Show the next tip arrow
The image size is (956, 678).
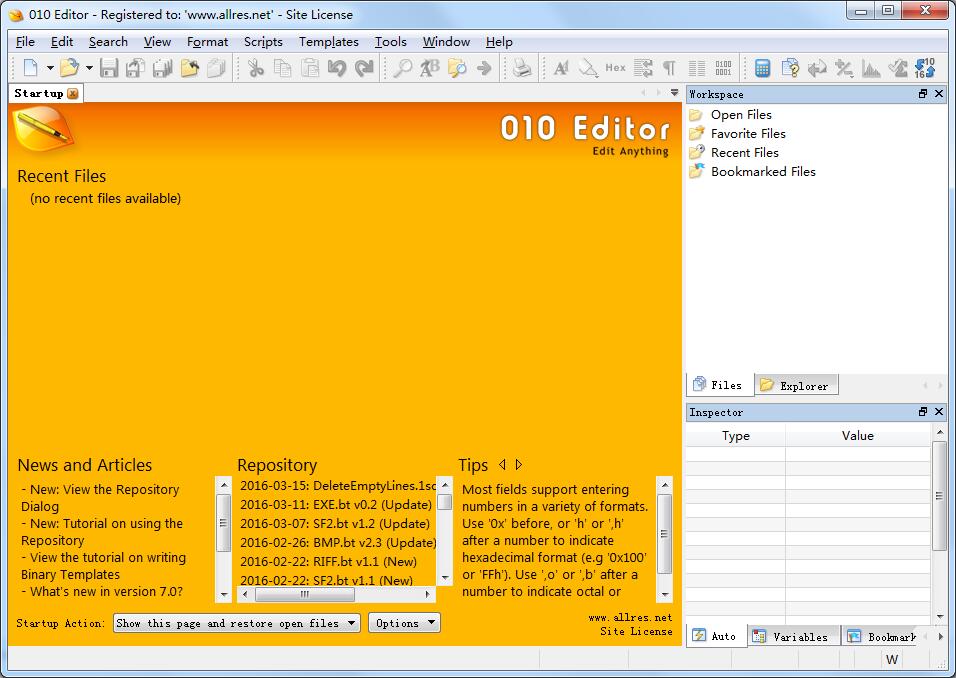point(519,465)
